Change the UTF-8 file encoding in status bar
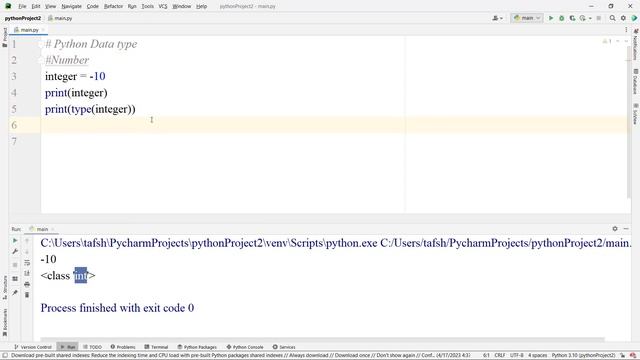The image size is (640, 360). (x=516, y=356)
